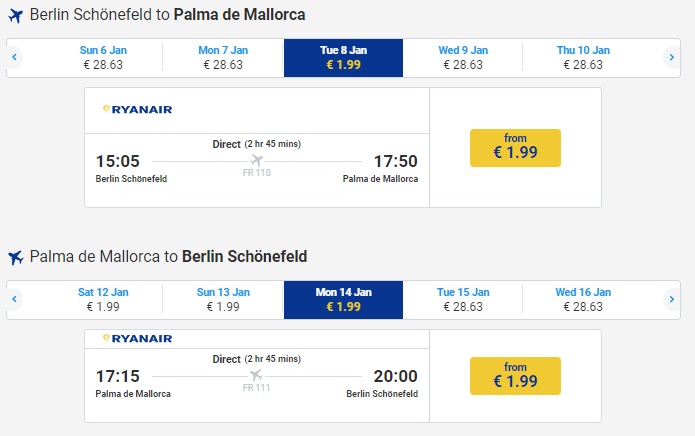Select Mon 7 Jan outbound date
The width and height of the screenshot is (695, 436).
click(223, 58)
